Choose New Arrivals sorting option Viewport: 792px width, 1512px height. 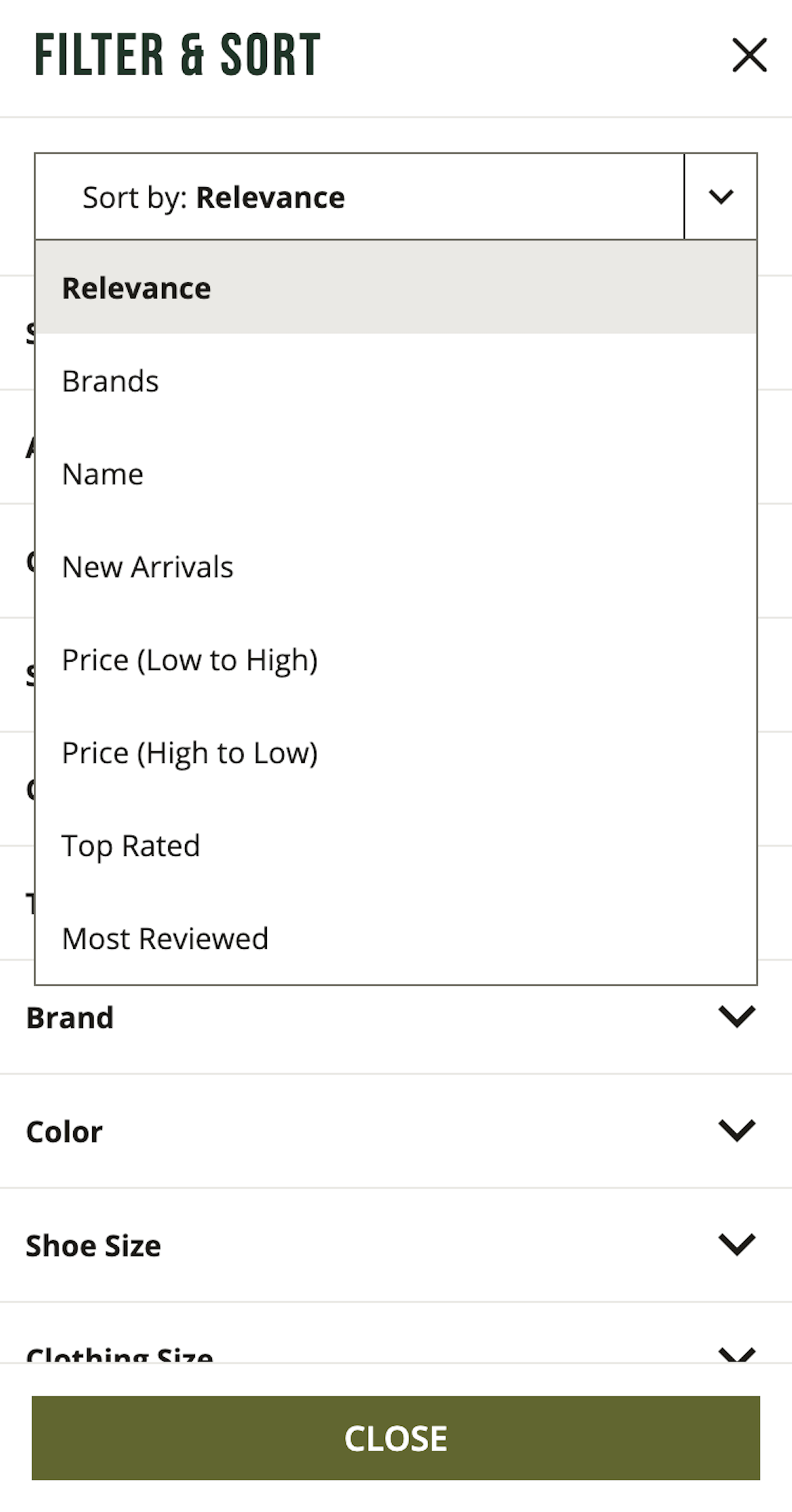(148, 567)
